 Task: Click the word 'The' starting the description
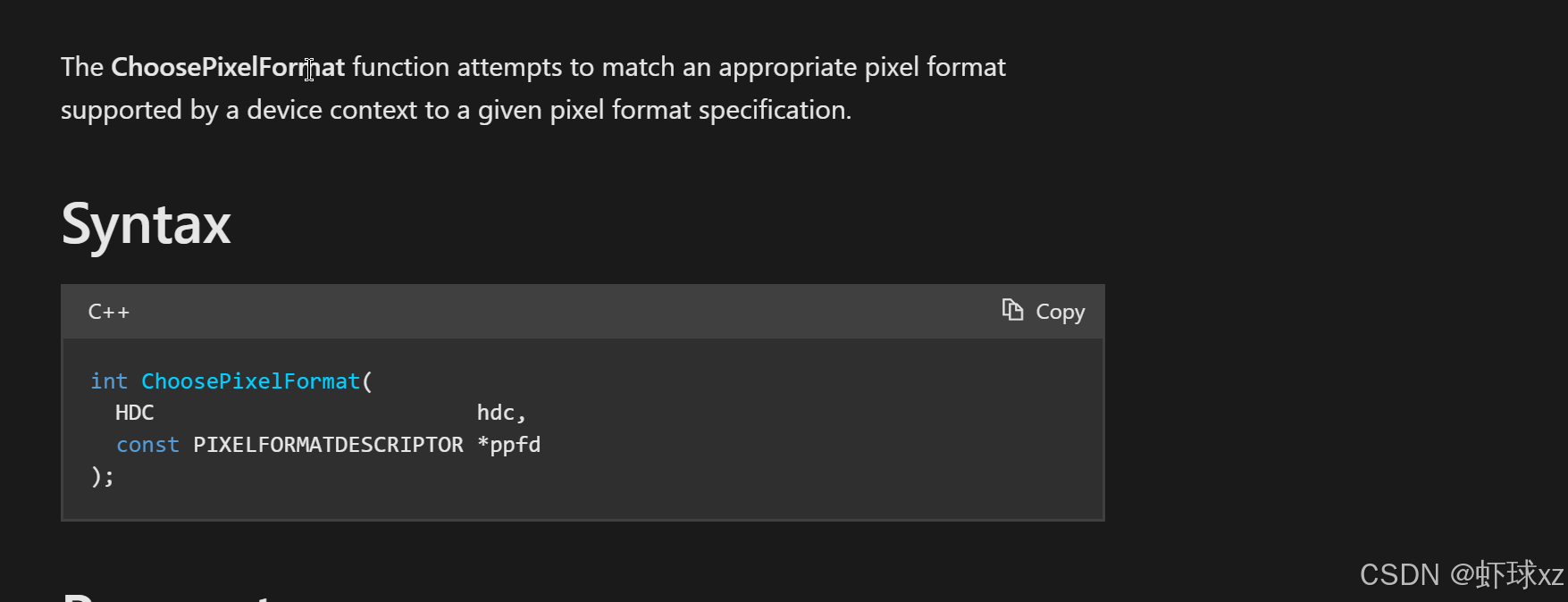pyautogui.click(x=82, y=67)
